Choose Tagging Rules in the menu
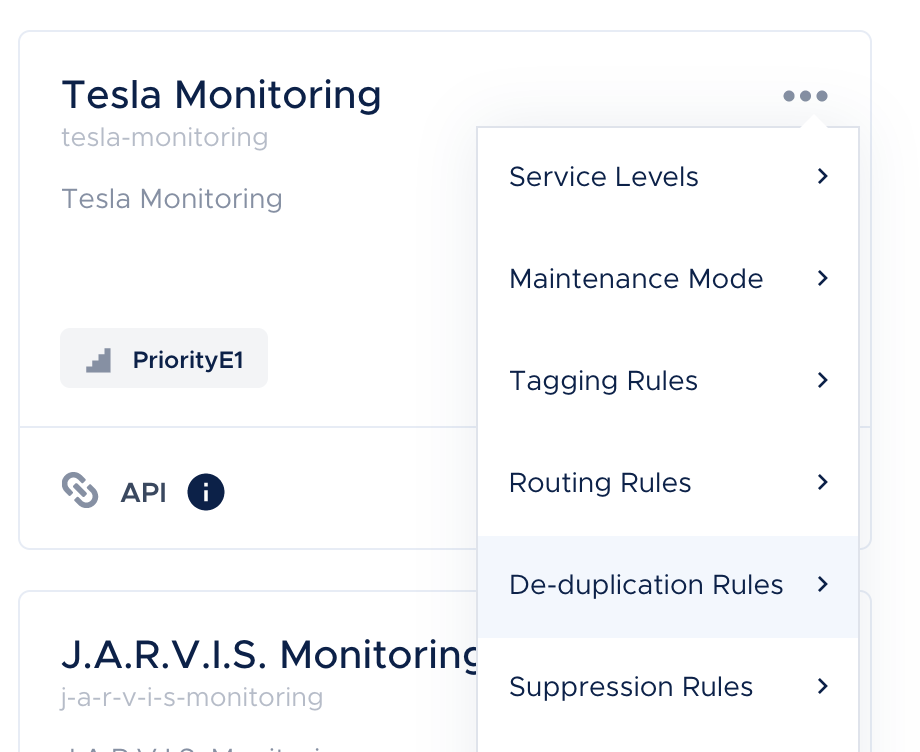The height and width of the screenshot is (752, 920). (668, 381)
